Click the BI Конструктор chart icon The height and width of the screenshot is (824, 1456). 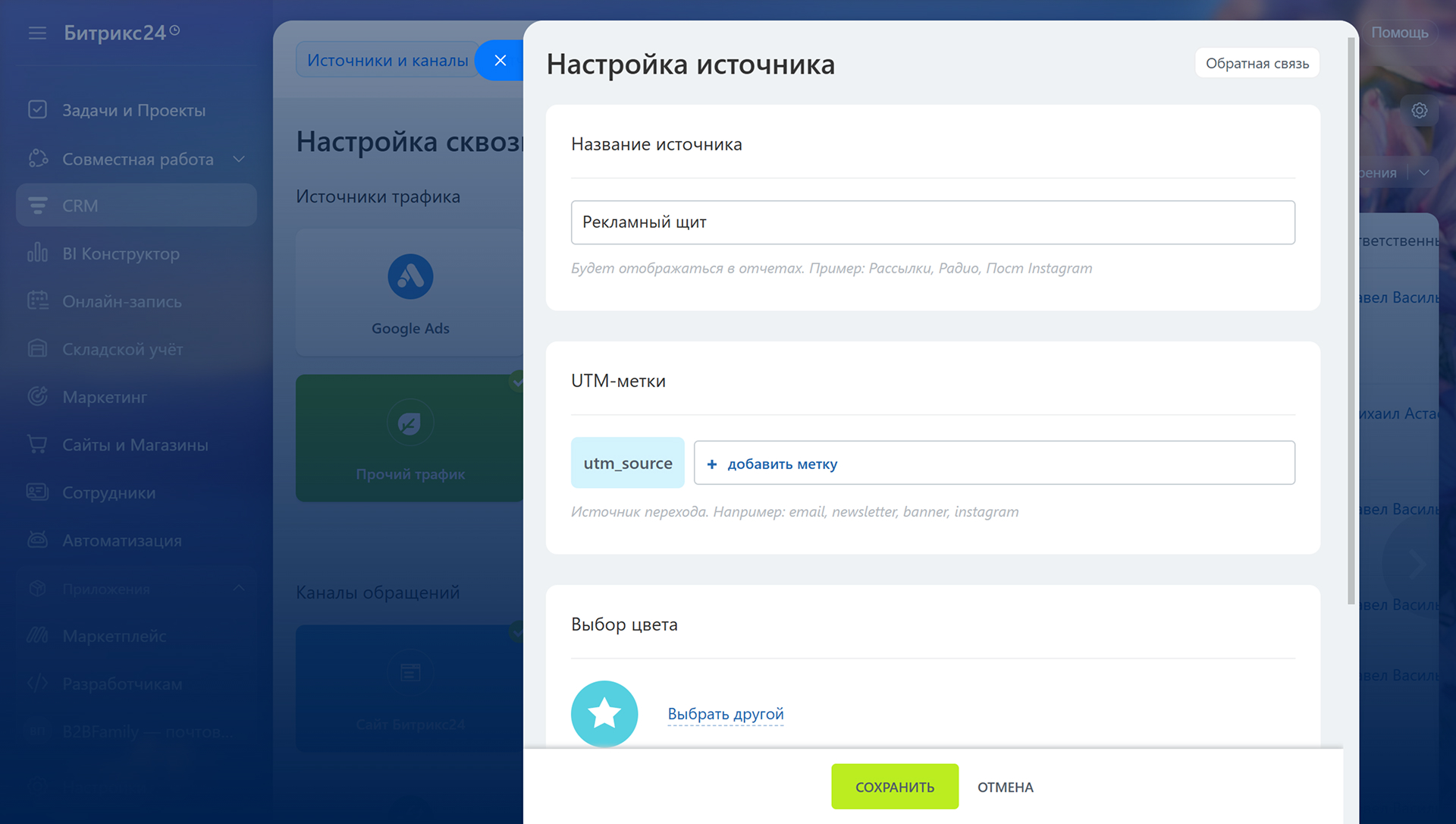(x=37, y=253)
